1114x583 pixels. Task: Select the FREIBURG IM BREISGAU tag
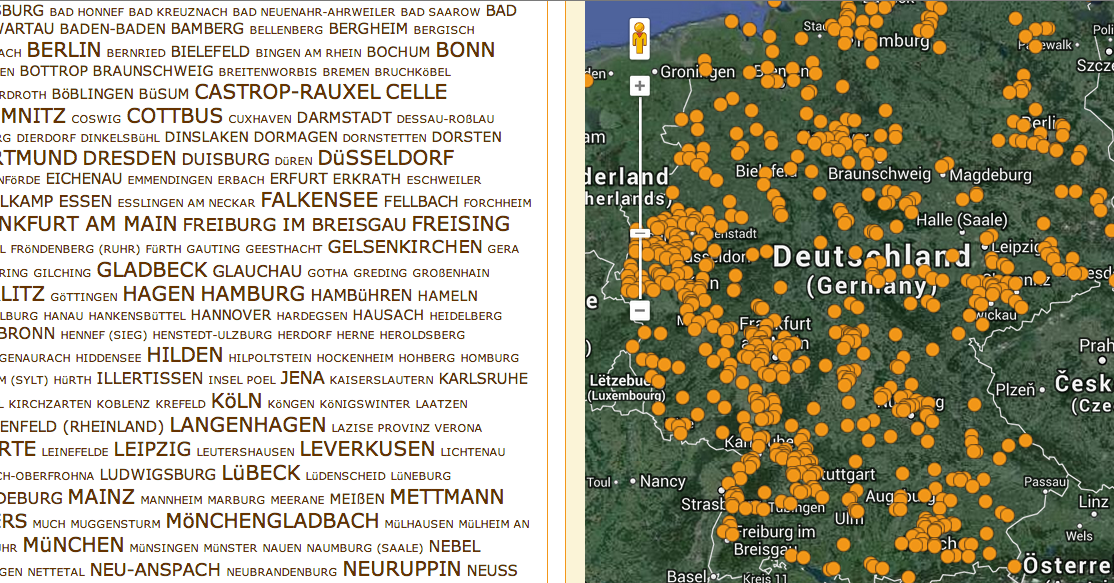[295, 225]
